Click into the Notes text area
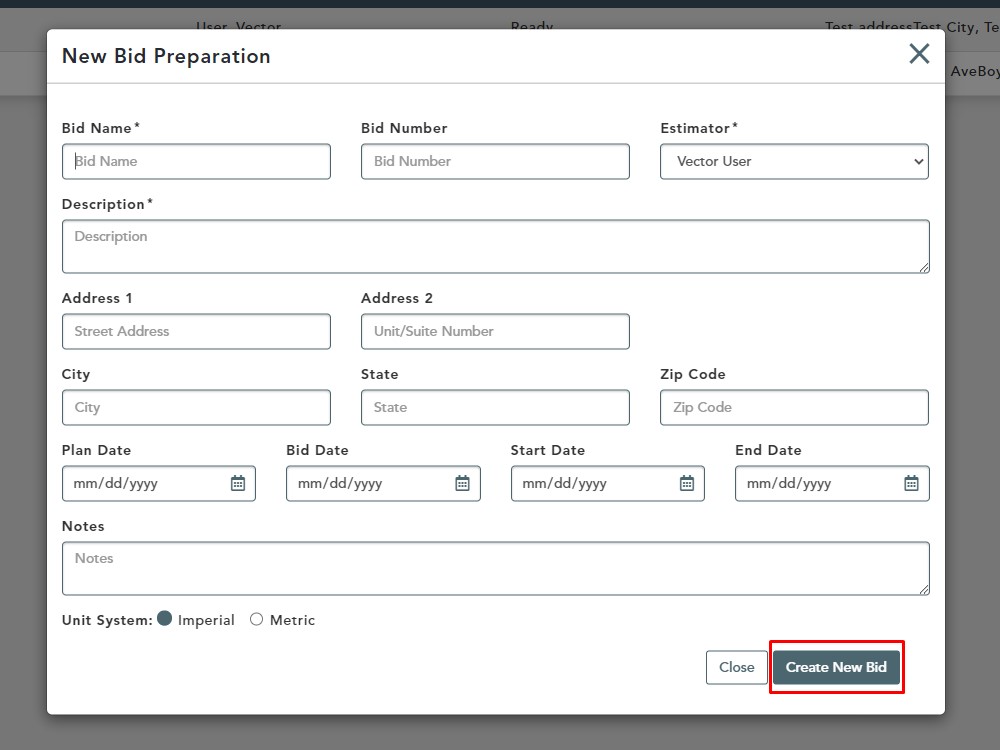This screenshot has height=750, width=1000. click(x=495, y=568)
